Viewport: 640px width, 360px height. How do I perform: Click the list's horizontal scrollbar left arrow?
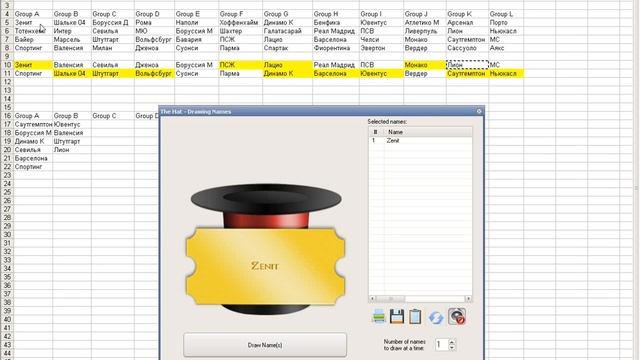(372, 299)
